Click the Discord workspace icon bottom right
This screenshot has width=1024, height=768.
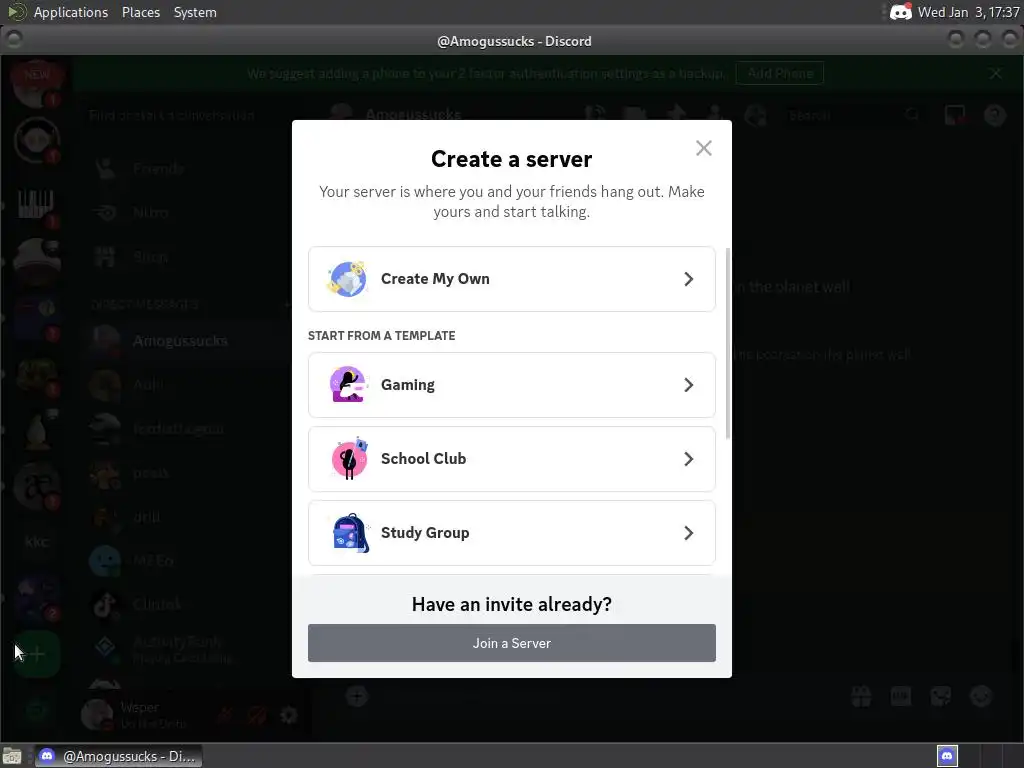[947, 756]
